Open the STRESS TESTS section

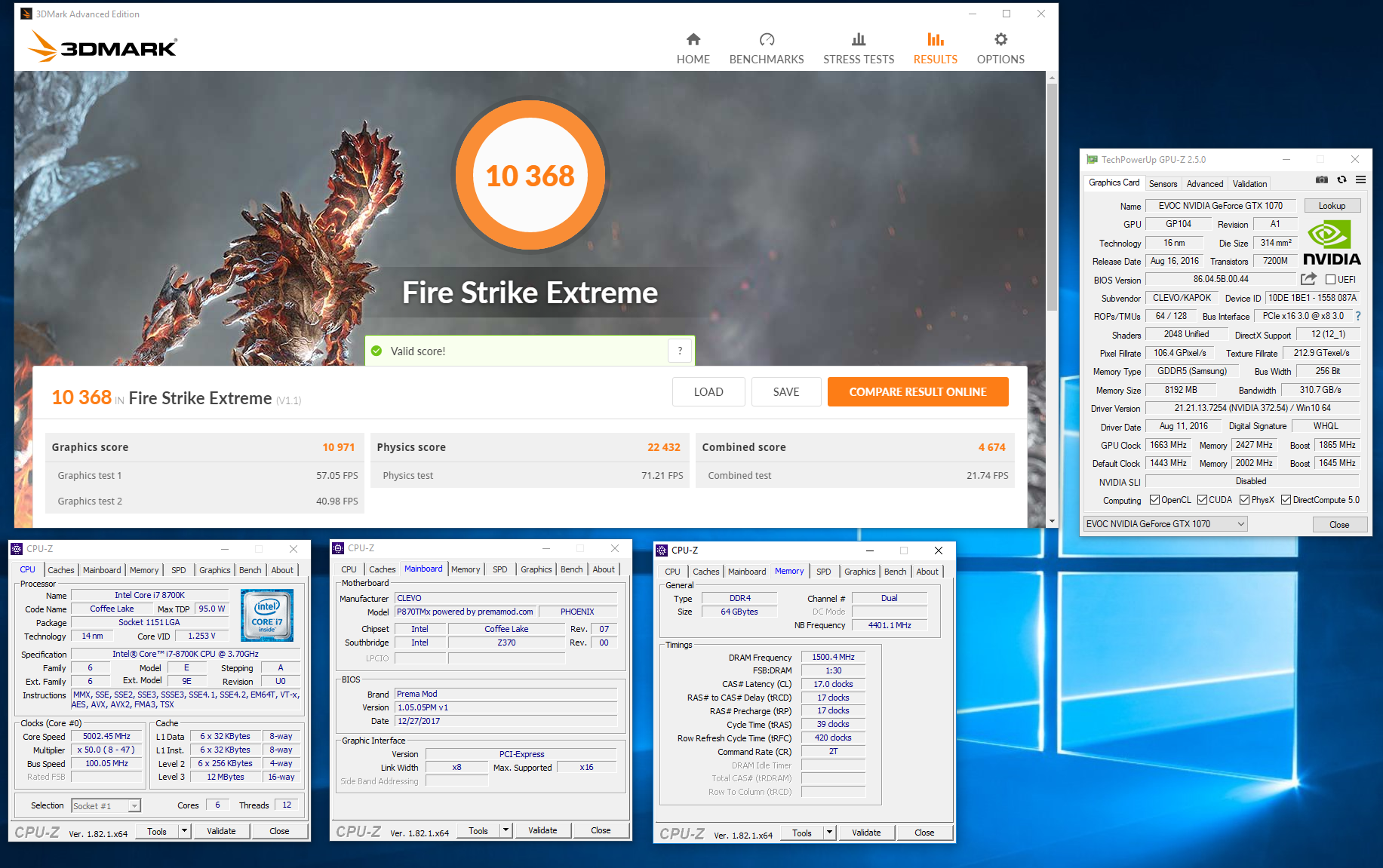tap(859, 49)
